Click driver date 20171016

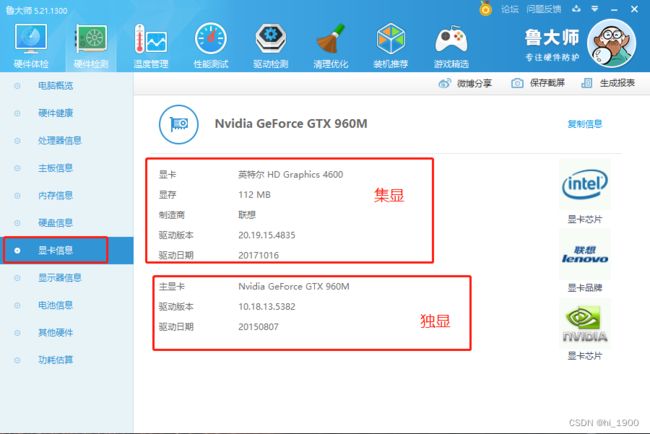coord(259,255)
